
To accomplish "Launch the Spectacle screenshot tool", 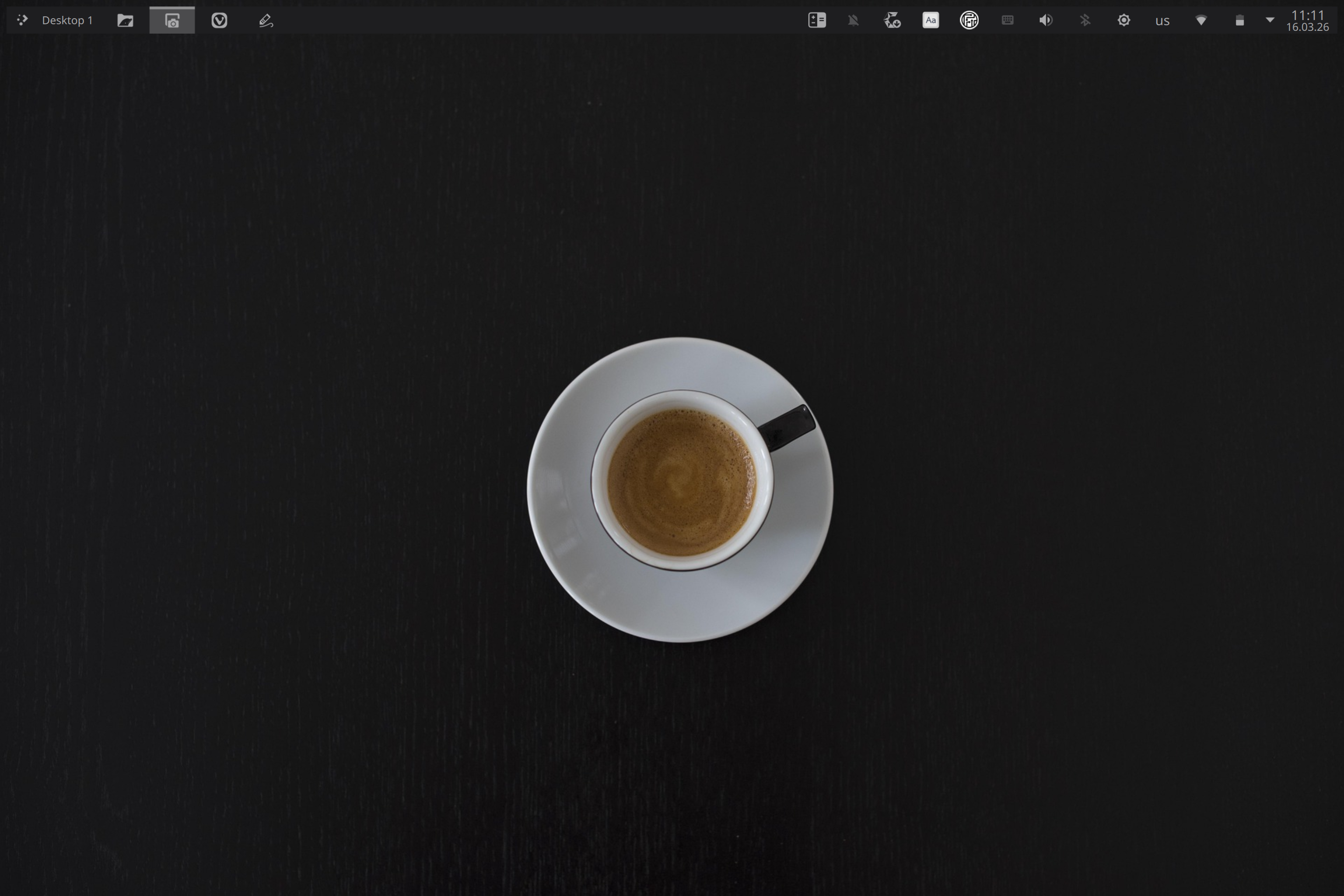I will (x=171, y=20).
